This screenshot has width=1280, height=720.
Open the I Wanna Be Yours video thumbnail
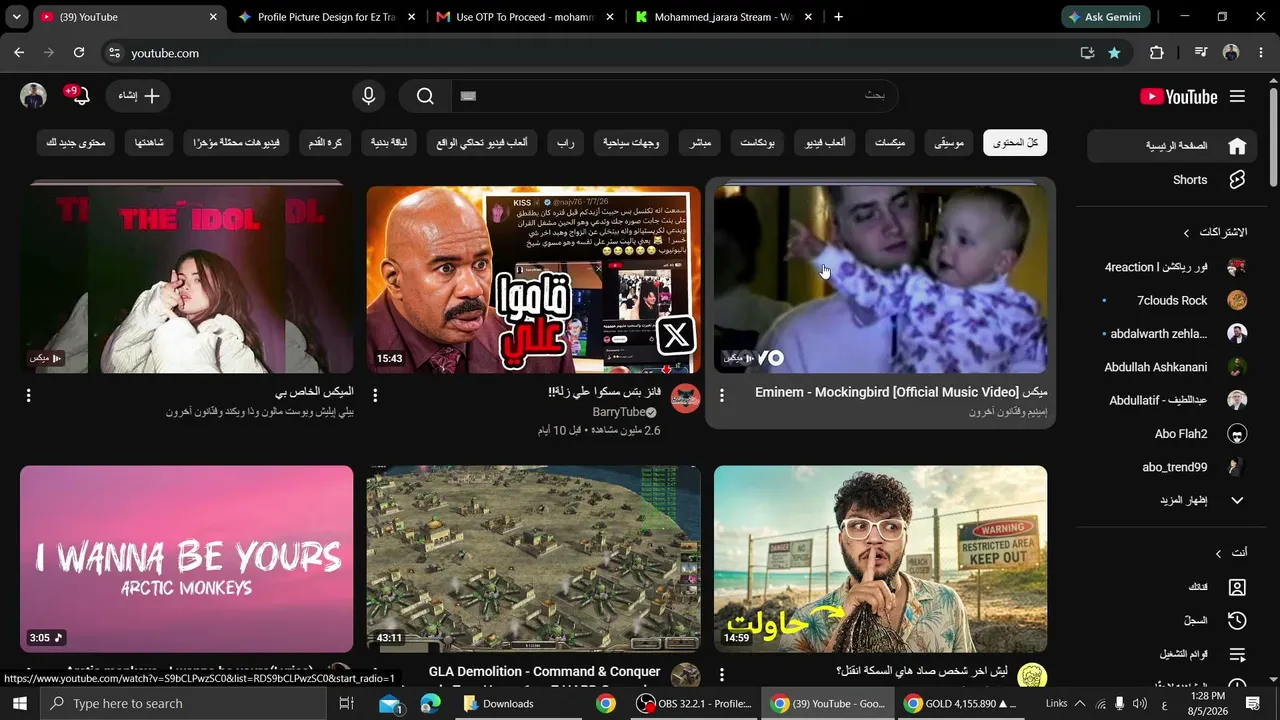point(187,559)
